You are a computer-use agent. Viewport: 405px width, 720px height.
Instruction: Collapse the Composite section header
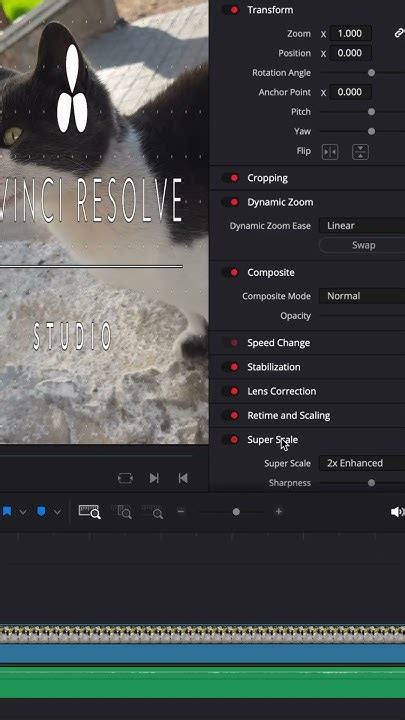pos(271,272)
